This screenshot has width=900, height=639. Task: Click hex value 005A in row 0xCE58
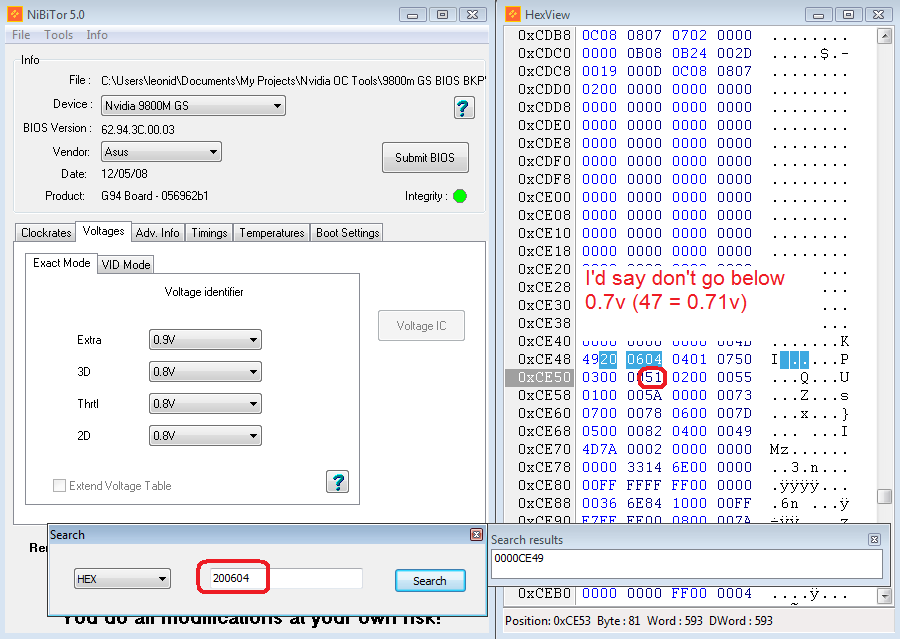pyautogui.click(x=644, y=396)
